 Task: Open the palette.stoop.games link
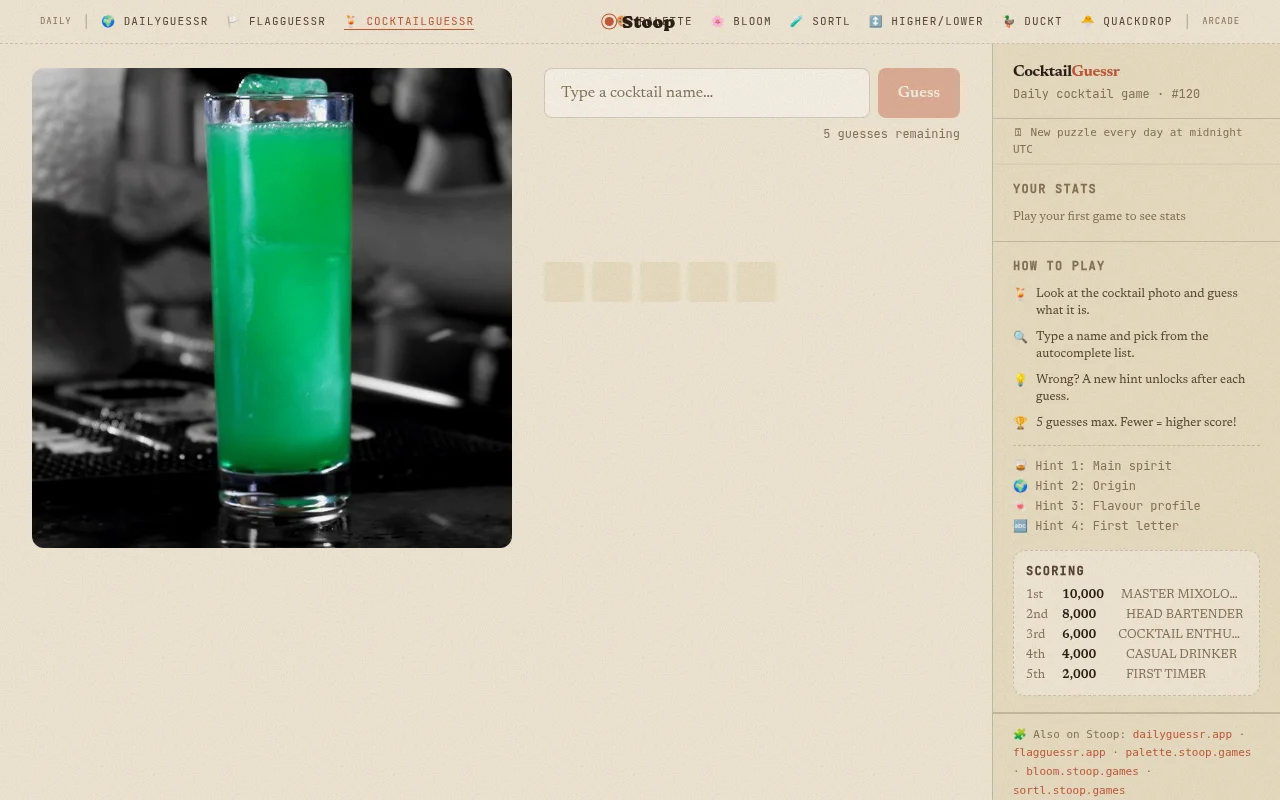click(1188, 752)
